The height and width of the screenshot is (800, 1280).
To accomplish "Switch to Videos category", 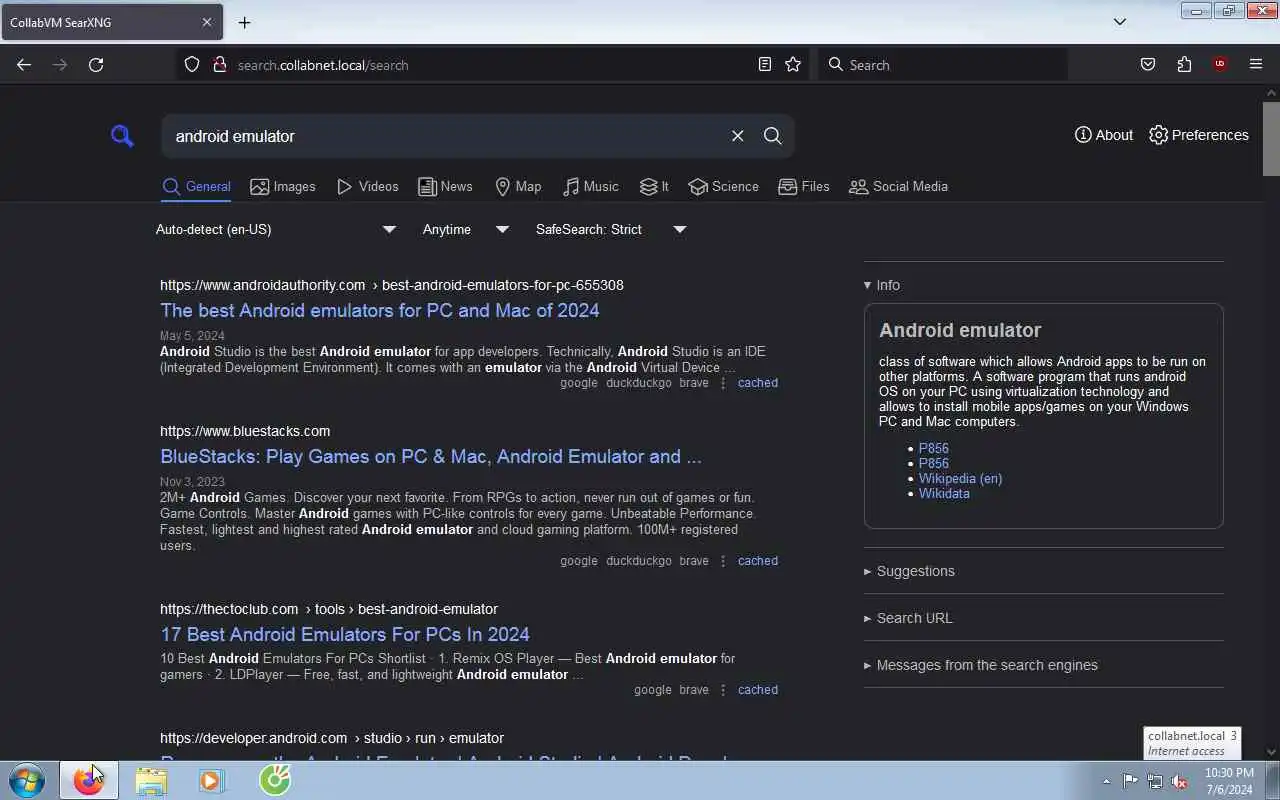I will click(x=367, y=187).
